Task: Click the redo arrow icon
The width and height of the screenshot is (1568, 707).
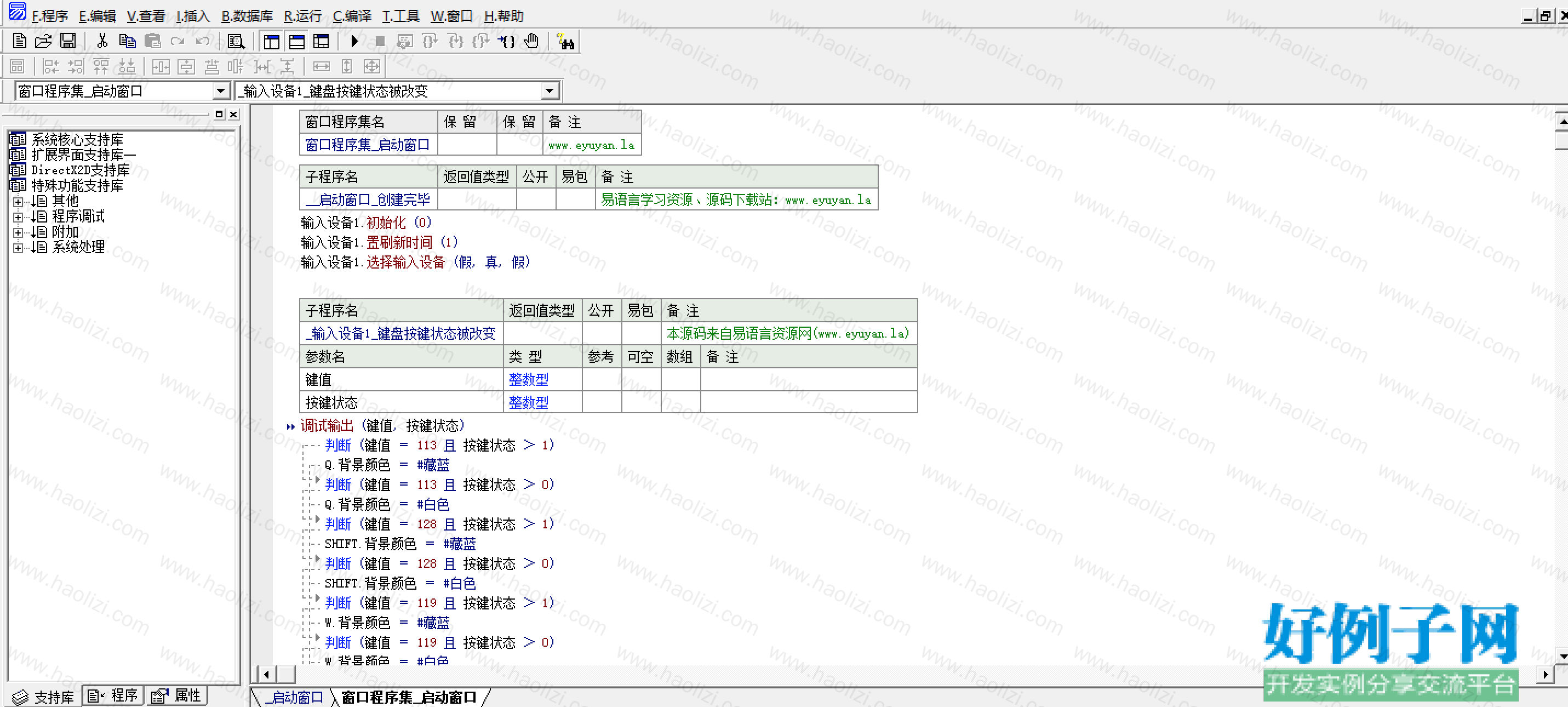Action: pyautogui.click(x=177, y=42)
